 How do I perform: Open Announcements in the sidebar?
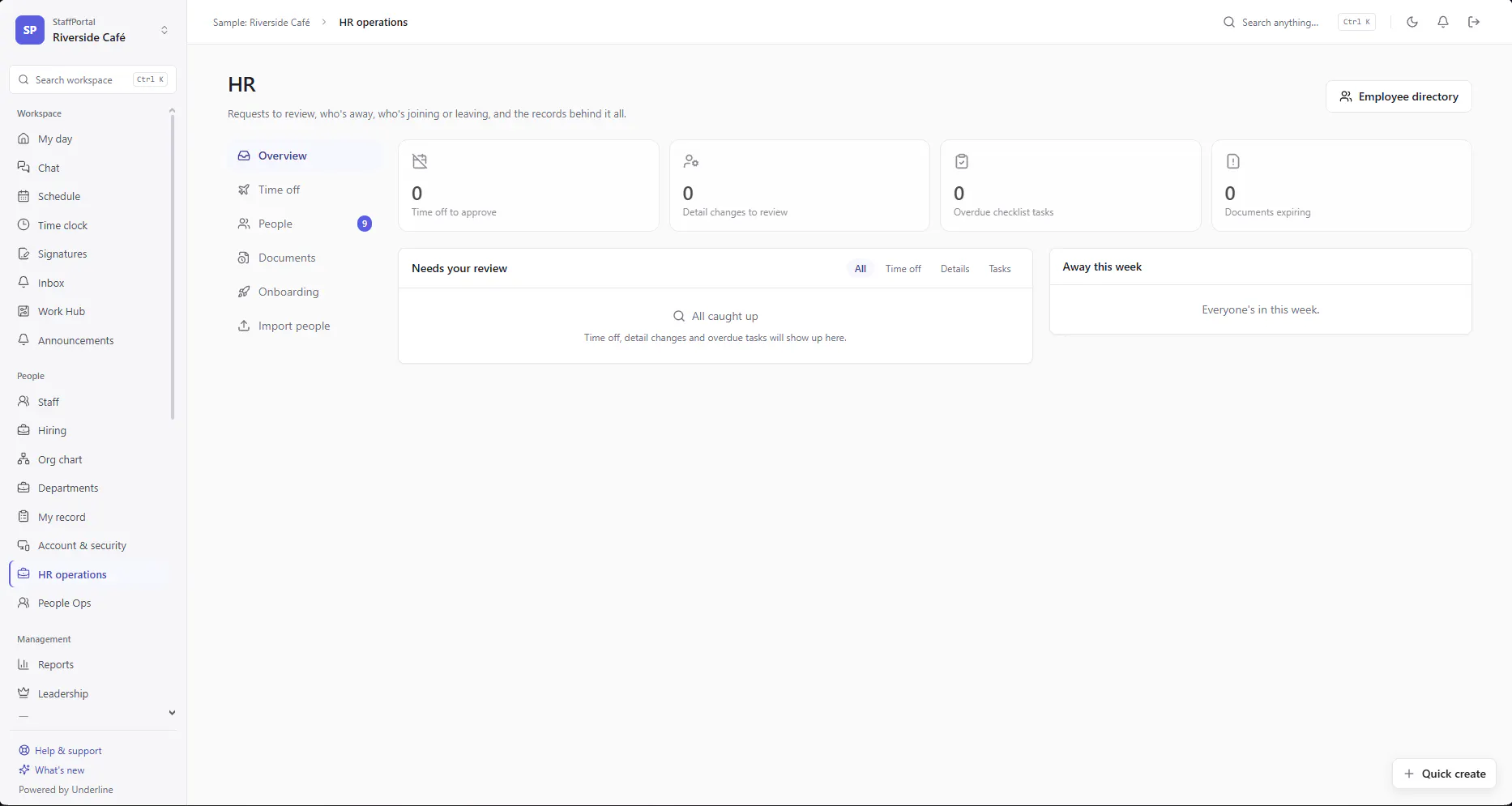(x=91, y=340)
